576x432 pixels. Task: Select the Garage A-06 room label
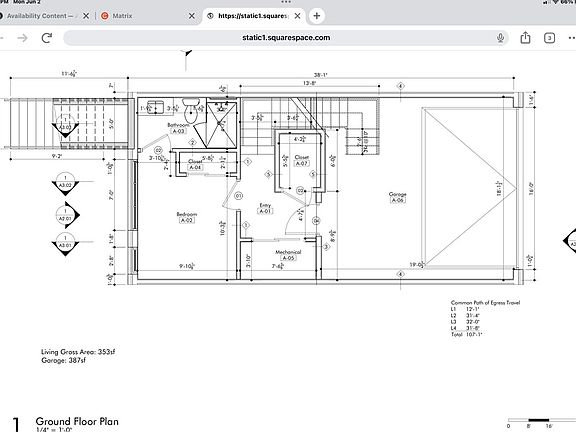[x=397, y=197]
